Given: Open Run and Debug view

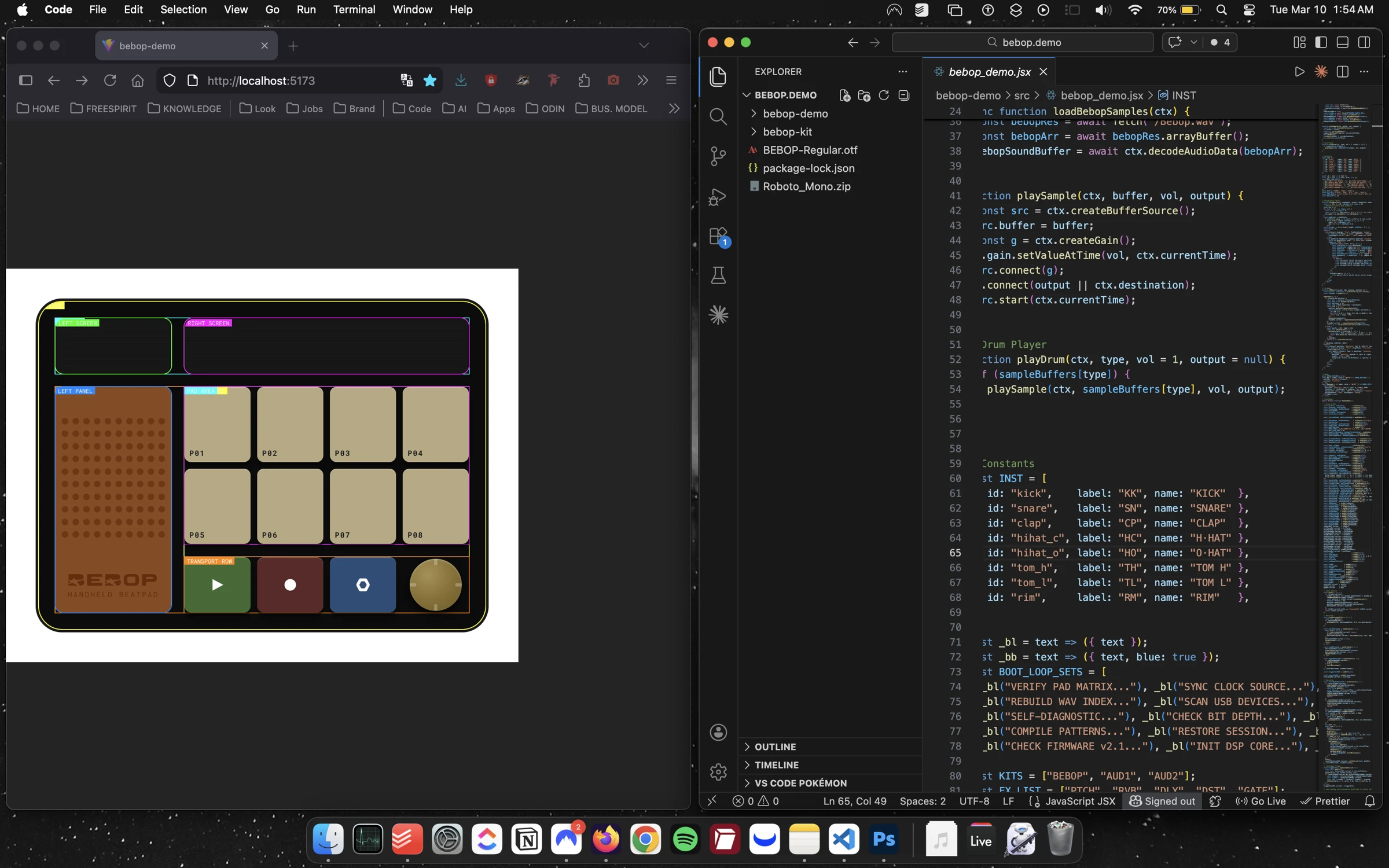Looking at the screenshot, I should click(x=718, y=197).
